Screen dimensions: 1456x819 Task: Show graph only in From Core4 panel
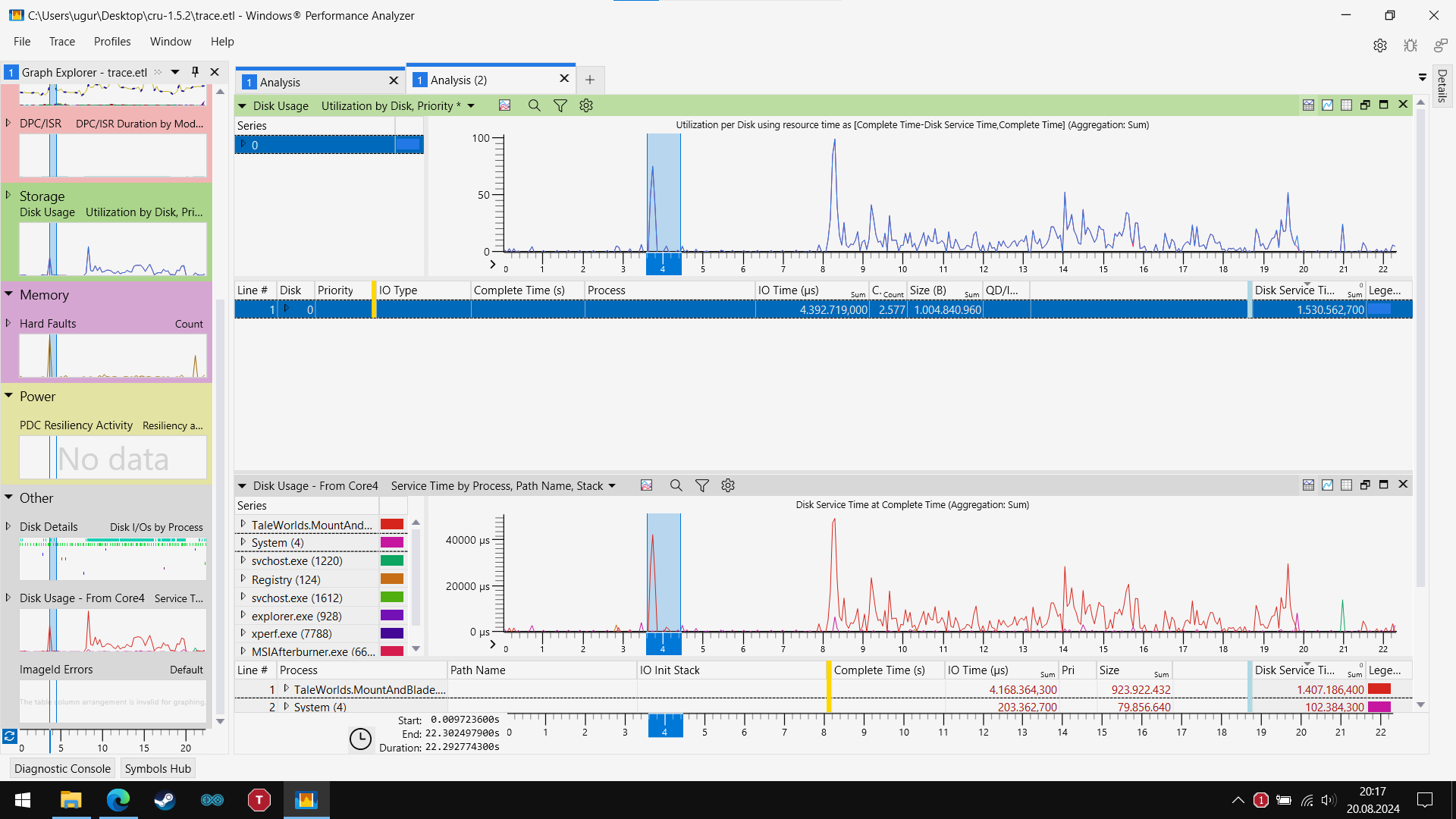(x=1327, y=485)
